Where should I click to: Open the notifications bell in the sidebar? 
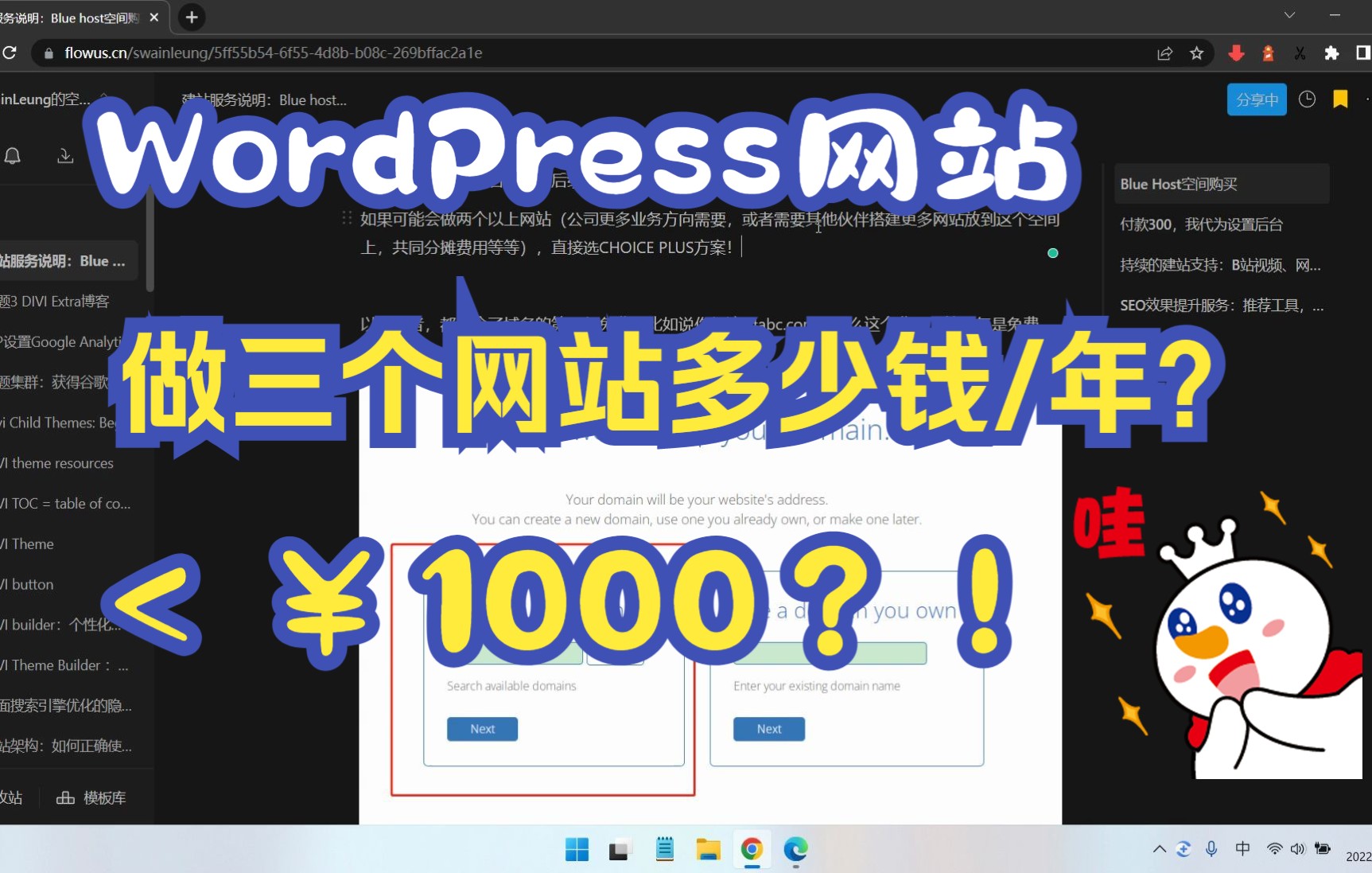(13, 156)
